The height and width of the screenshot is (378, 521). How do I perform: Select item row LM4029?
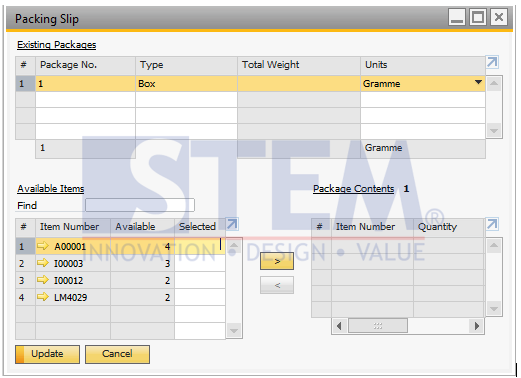pos(120,297)
